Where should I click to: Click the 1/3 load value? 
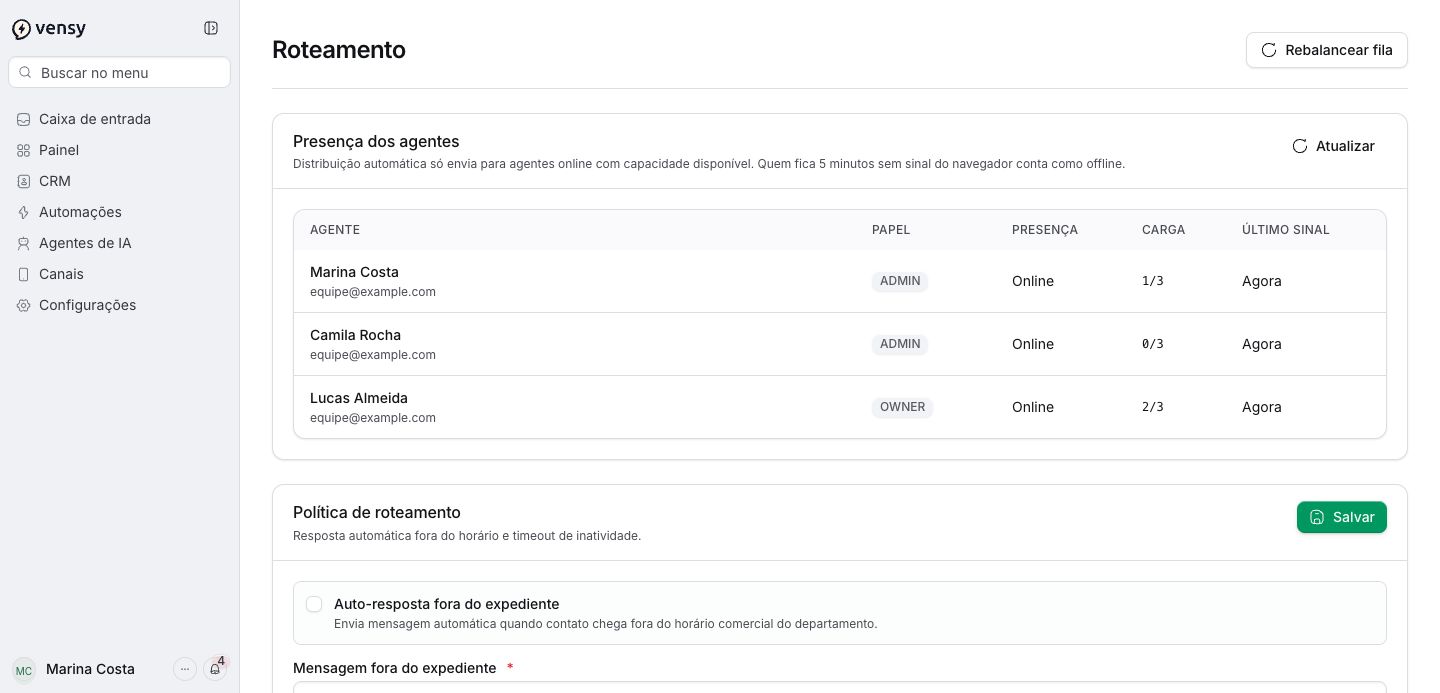coord(1153,281)
